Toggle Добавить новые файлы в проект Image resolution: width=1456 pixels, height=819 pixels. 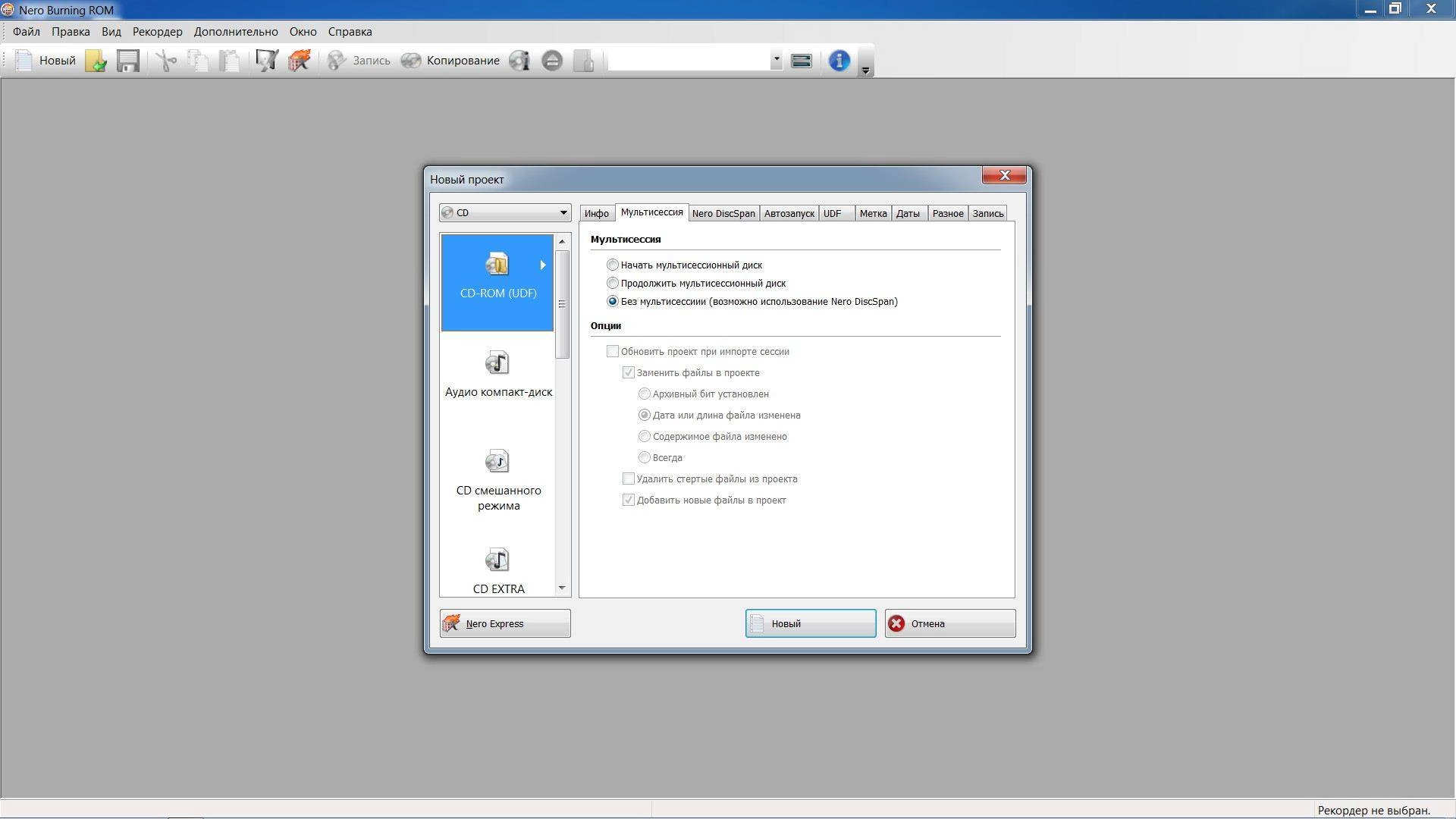704,500
